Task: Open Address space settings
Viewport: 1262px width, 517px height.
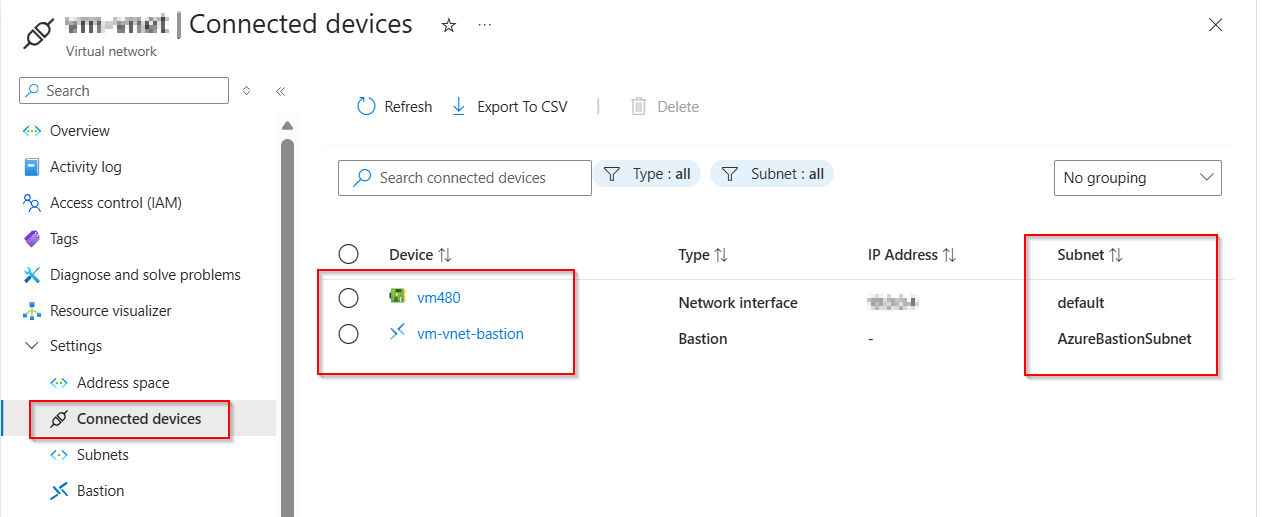Action: tap(123, 383)
